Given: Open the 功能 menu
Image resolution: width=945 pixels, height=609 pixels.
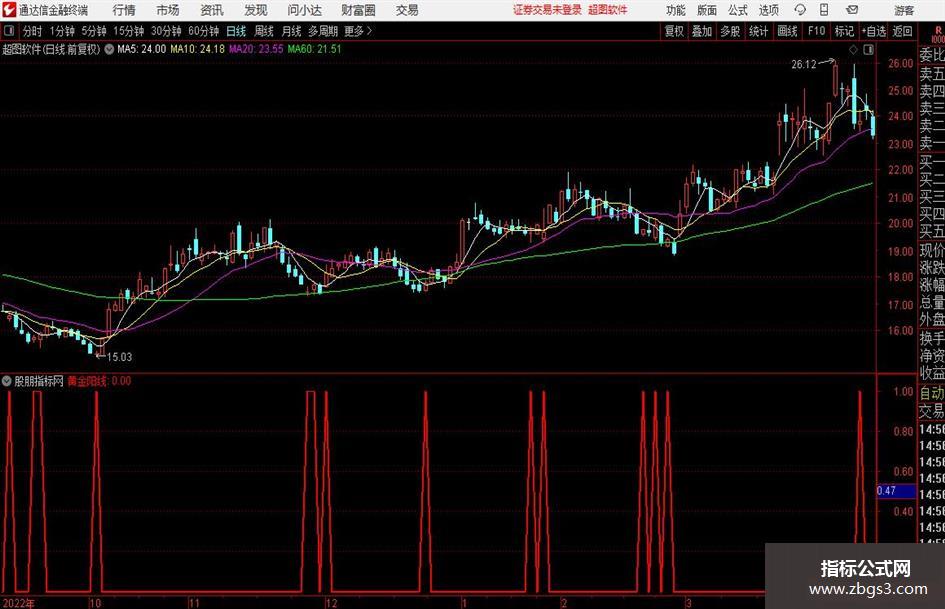Looking at the screenshot, I should (x=676, y=10).
